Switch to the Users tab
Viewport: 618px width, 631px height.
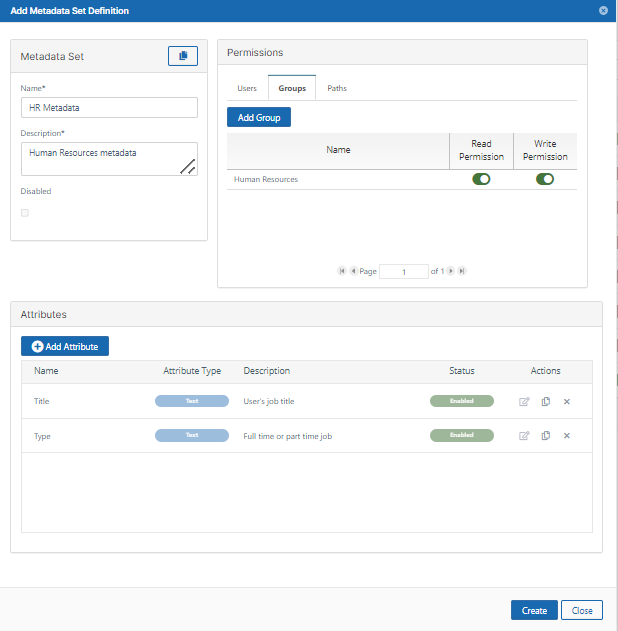[x=246, y=88]
